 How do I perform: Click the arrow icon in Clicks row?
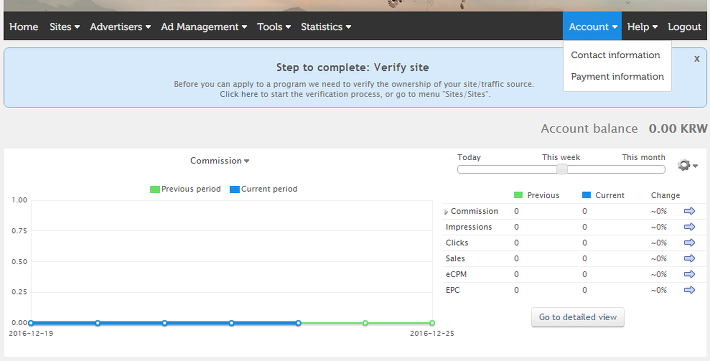coord(689,243)
